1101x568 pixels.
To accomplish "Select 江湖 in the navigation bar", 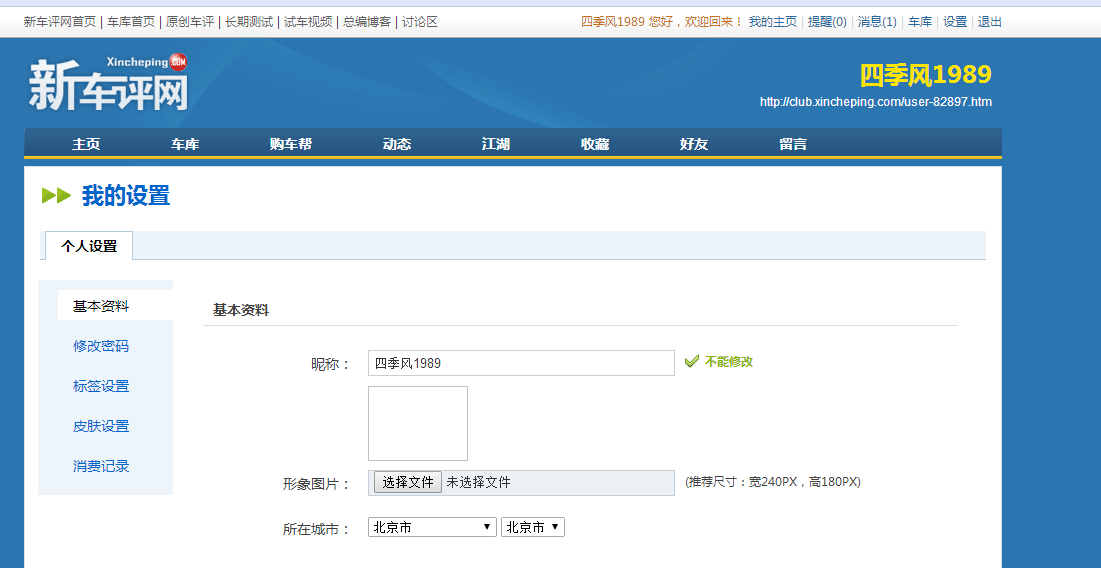I will point(496,145).
